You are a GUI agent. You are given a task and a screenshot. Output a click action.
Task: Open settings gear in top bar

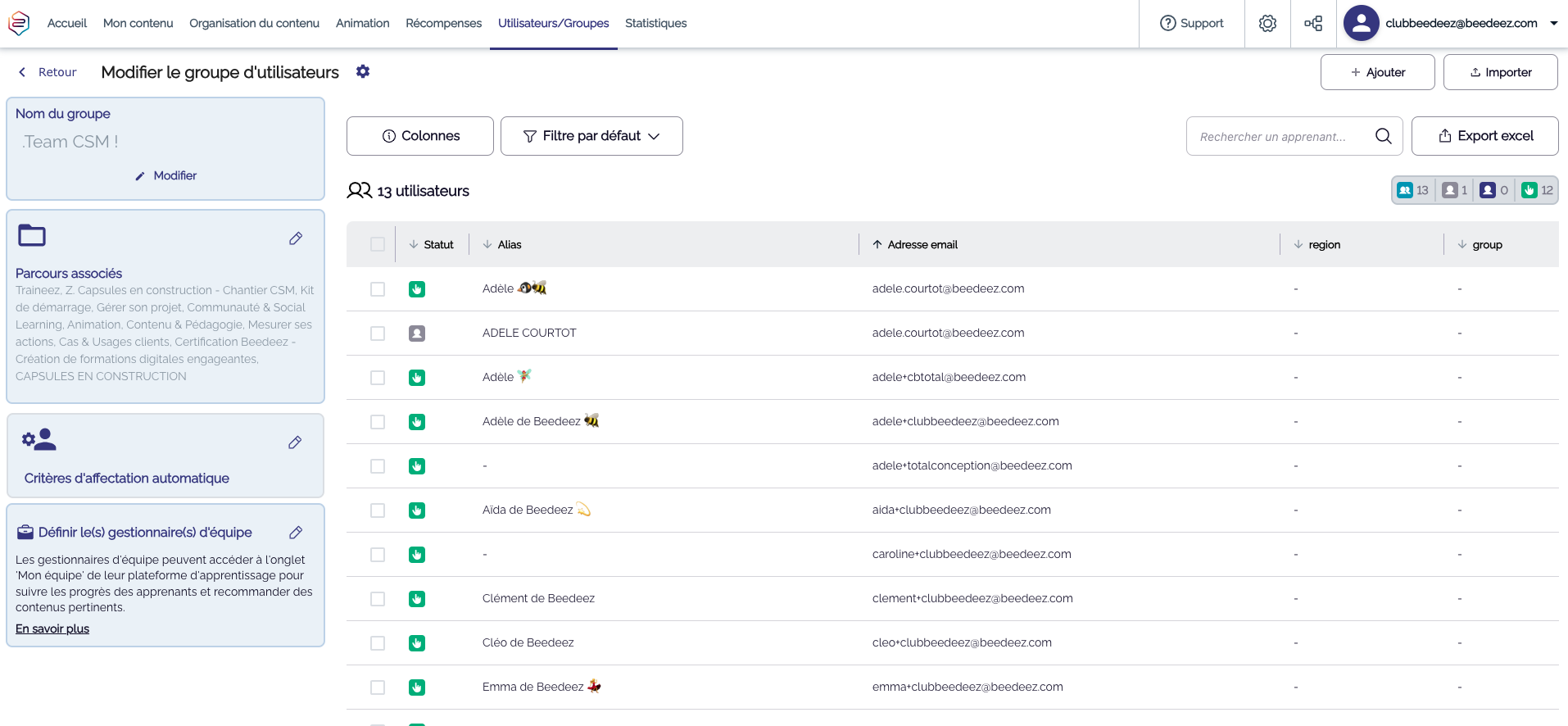[x=1267, y=24]
